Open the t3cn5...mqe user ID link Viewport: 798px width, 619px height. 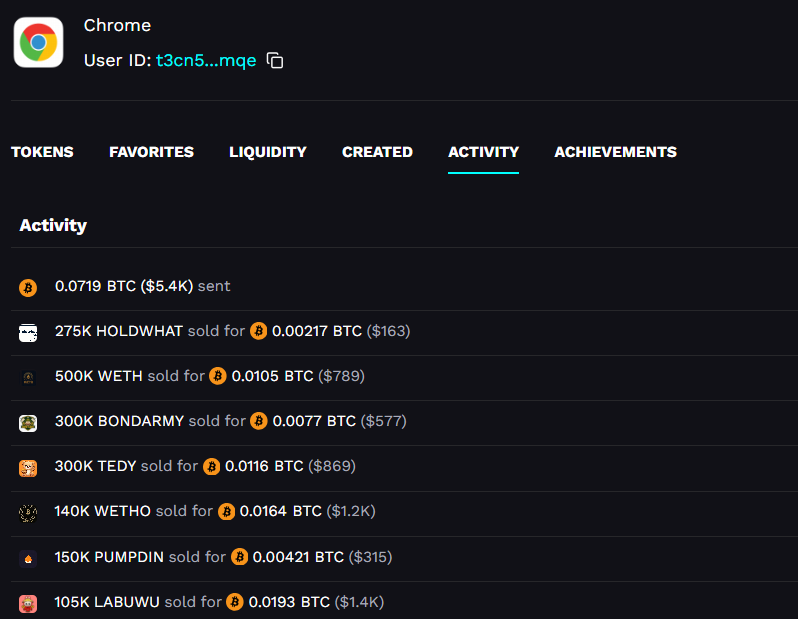tap(206, 61)
